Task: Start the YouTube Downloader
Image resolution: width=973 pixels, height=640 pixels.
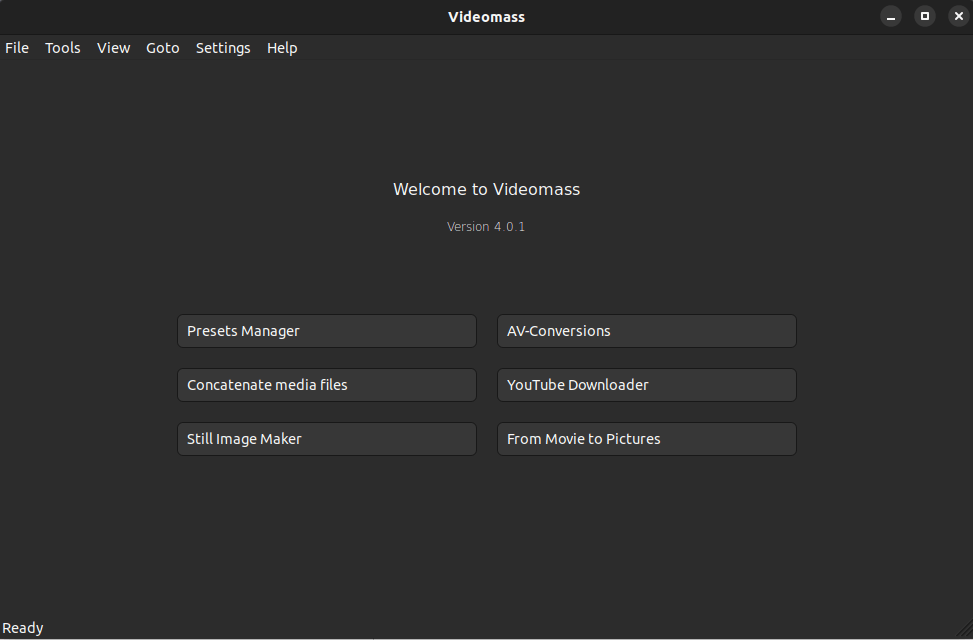Action: coord(647,385)
